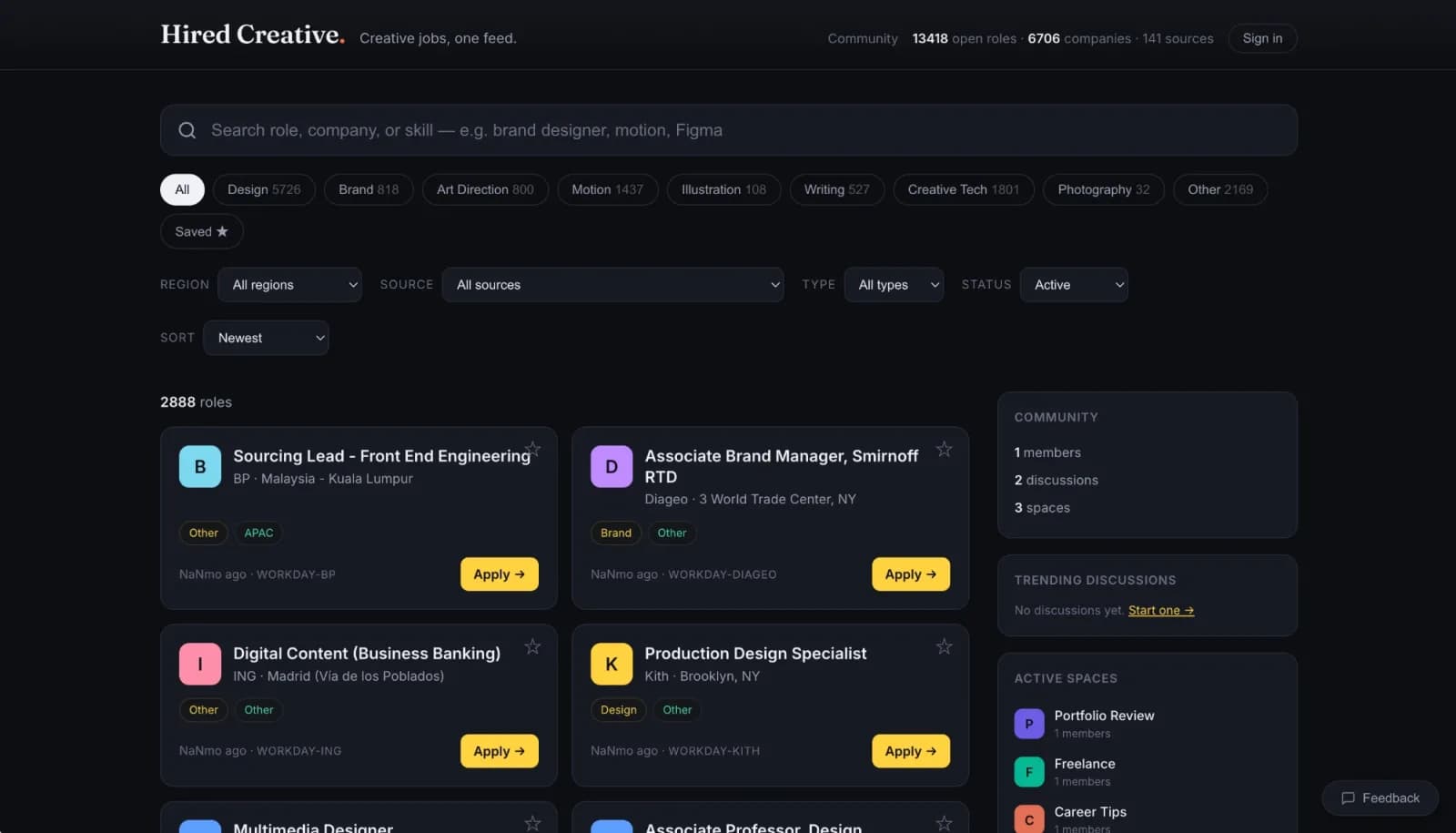Click the Sign in button
This screenshot has height=833, width=1456.
(x=1262, y=38)
